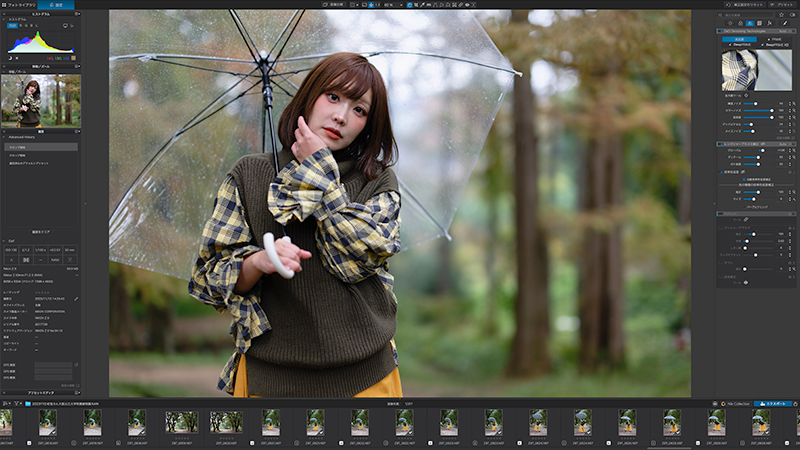Select the Crop tool in top toolbar
Viewport: 800px width, 450px height.
[416, 5]
